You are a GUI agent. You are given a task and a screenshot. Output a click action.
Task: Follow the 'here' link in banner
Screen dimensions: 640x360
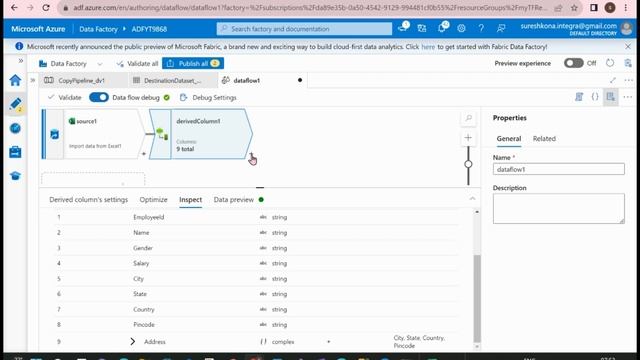click(428, 47)
